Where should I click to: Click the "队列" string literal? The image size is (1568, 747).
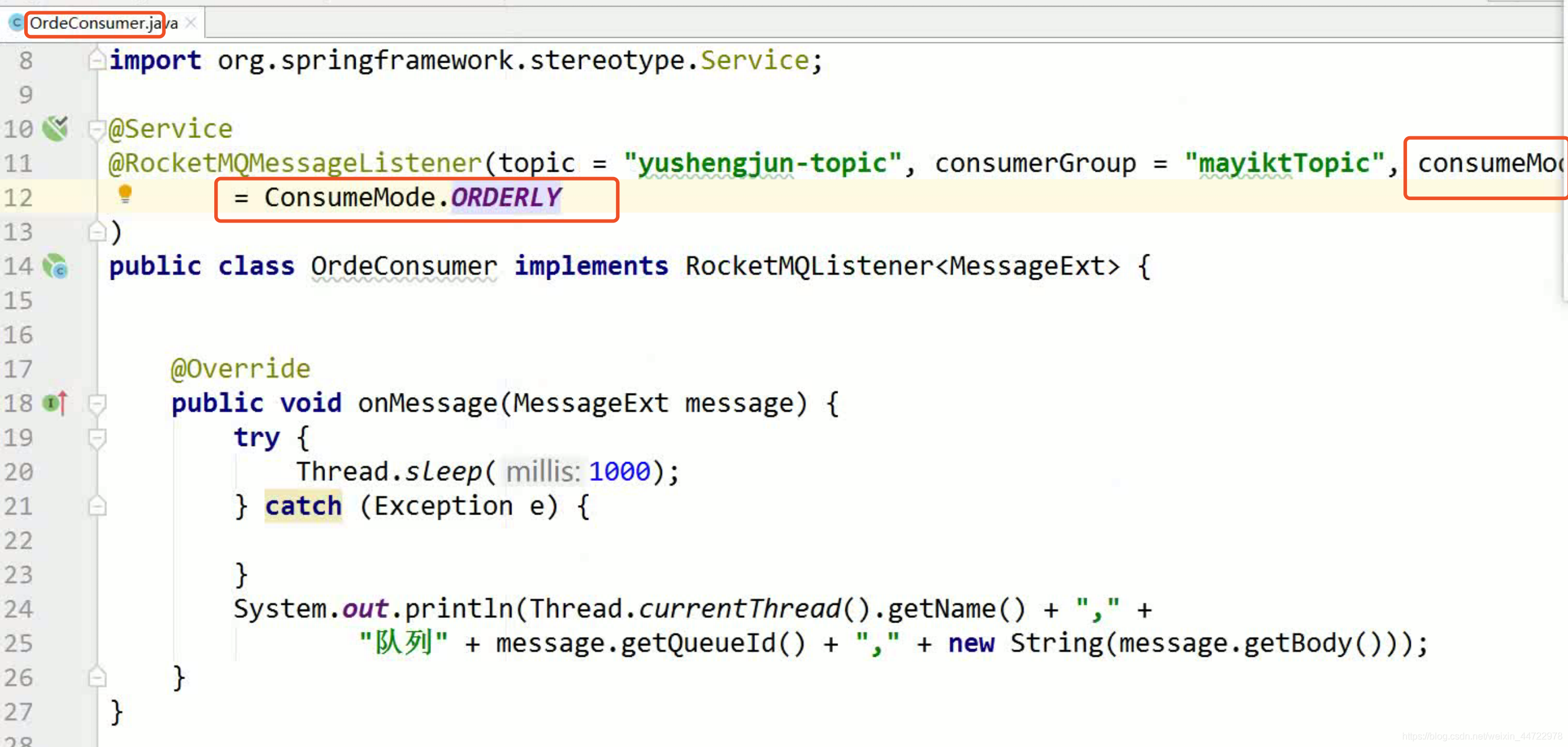[404, 643]
